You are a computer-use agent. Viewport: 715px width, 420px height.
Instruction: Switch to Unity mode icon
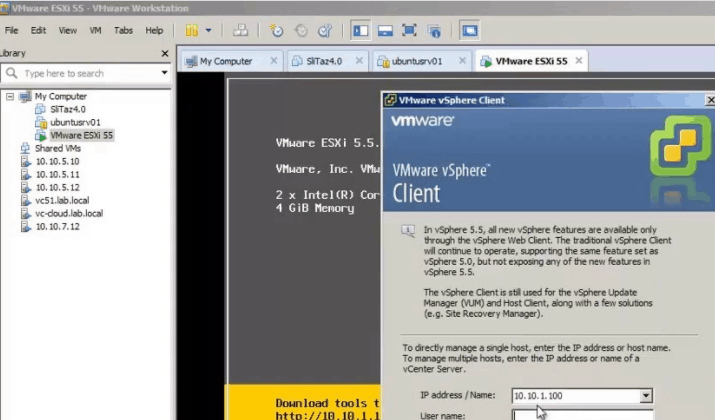pyautogui.click(x=434, y=31)
